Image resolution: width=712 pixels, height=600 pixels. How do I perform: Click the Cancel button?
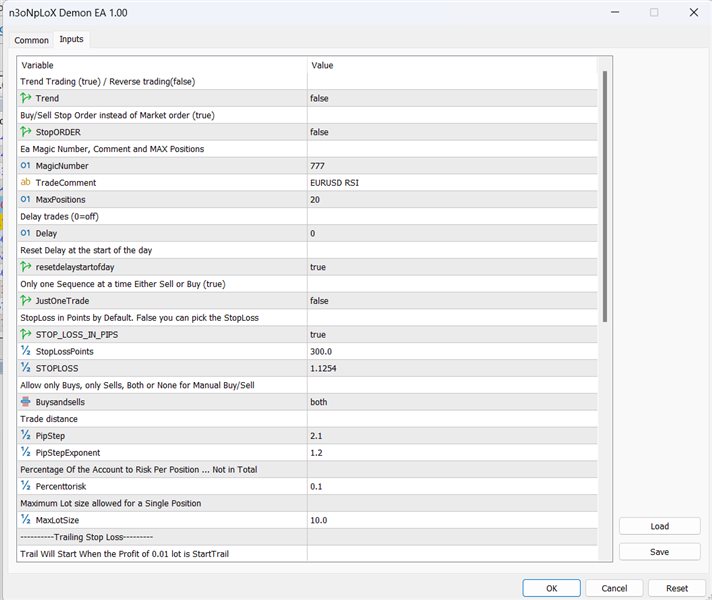pos(614,588)
